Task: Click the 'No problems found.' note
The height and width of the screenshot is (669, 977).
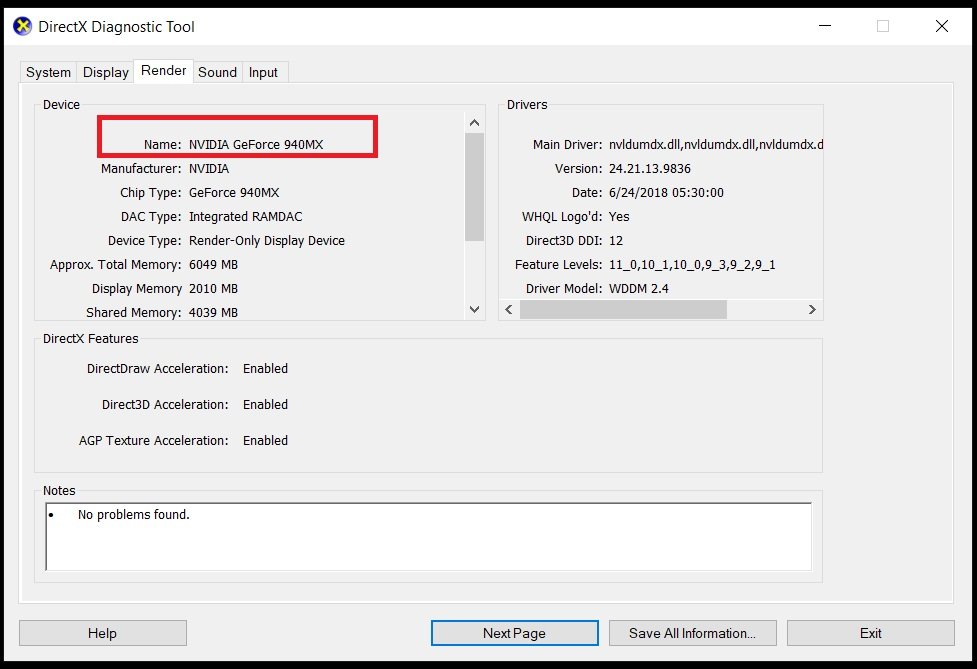Action: (133, 515)
